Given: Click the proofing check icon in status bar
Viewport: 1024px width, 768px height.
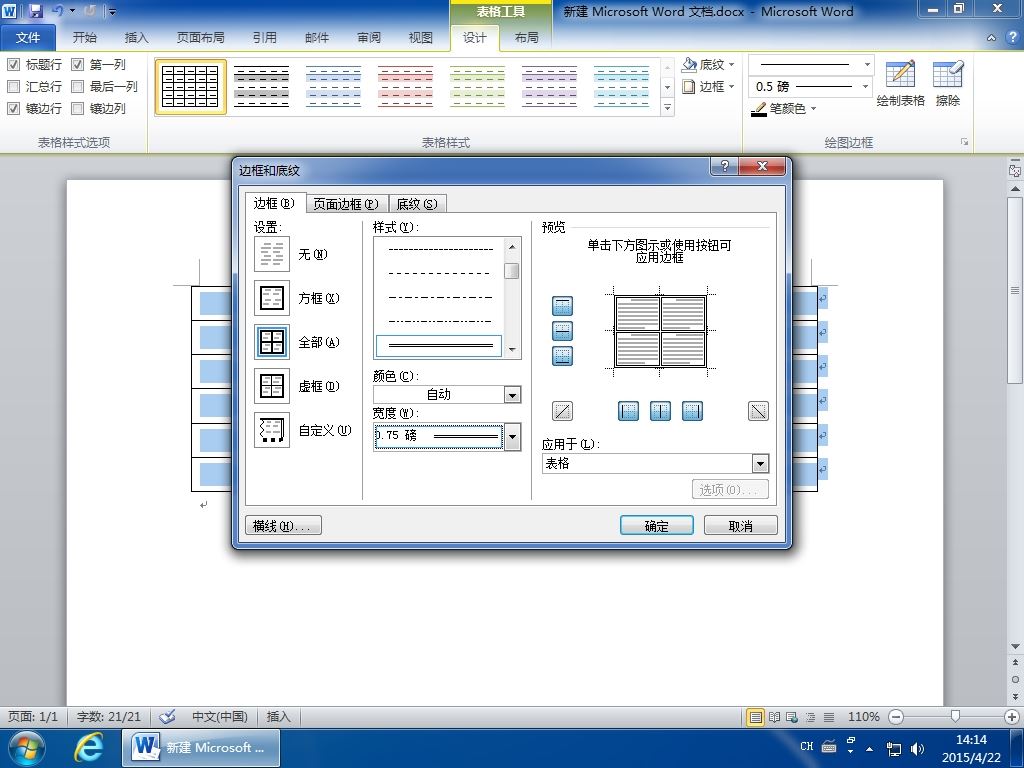Looking at the screenshot, I should [x=168, y=716].
